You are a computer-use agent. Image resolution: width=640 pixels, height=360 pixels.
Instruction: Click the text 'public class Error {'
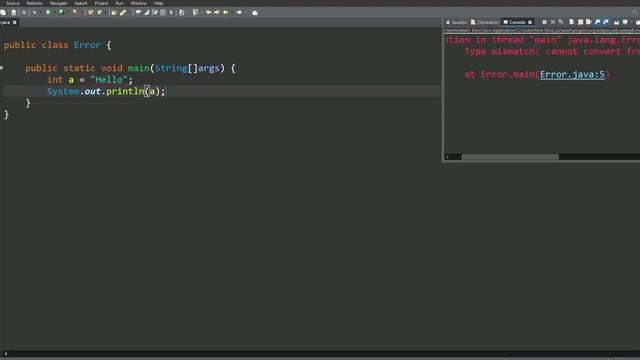tap(58, 45)
